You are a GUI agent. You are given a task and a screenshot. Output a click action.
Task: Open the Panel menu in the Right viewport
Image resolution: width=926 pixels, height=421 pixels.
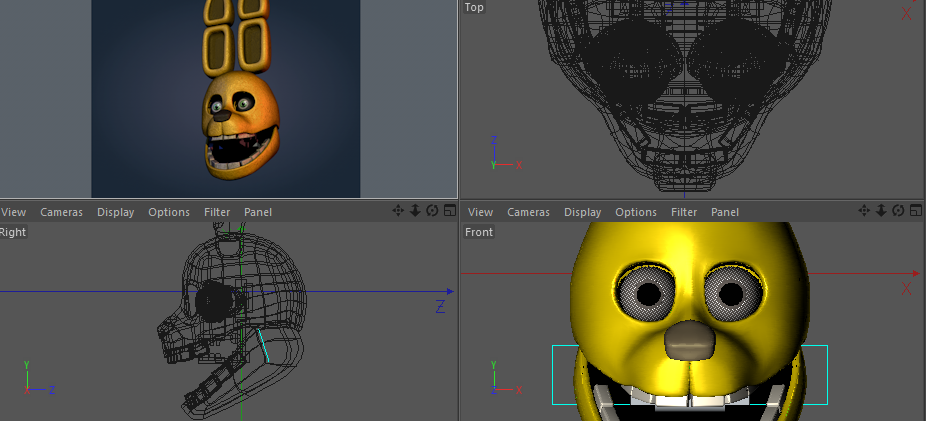pos(258,212)
